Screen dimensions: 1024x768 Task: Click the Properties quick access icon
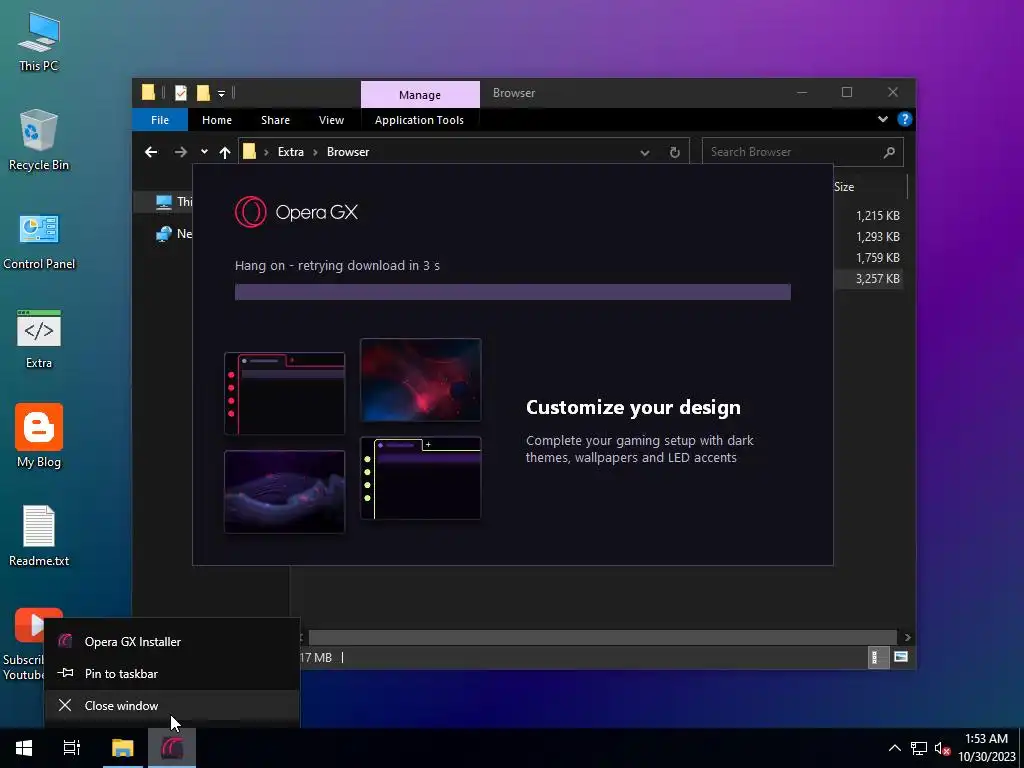point(181,93)
